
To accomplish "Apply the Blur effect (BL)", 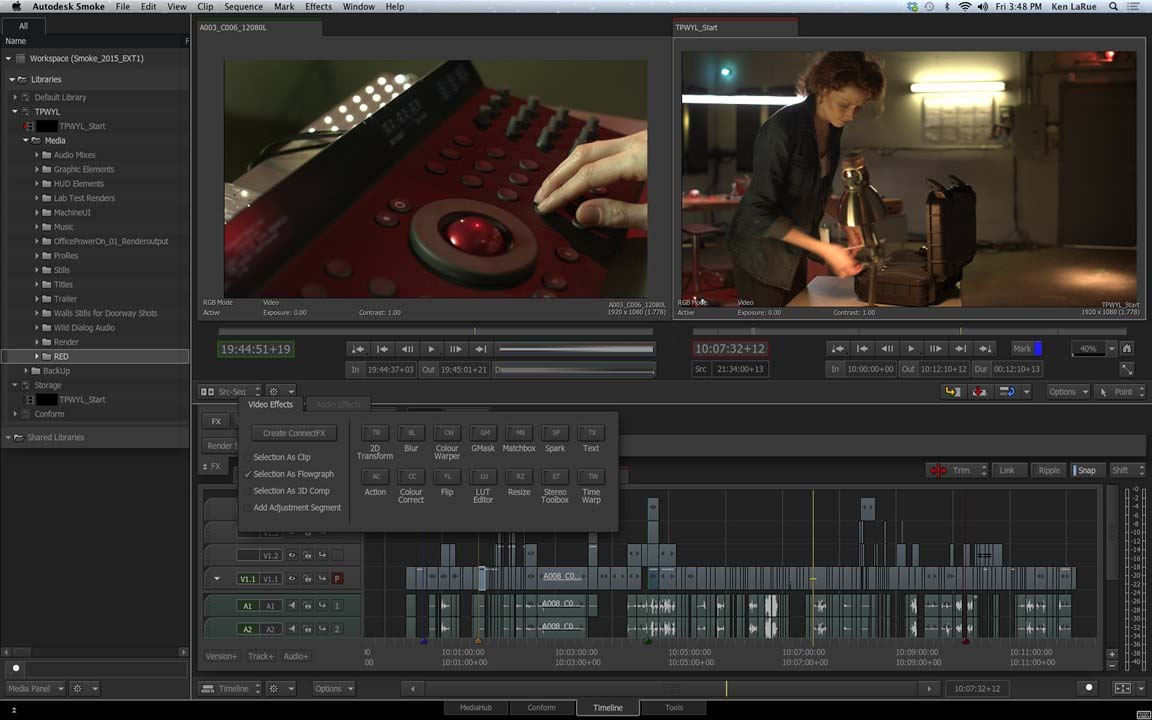I will point(411,433).
